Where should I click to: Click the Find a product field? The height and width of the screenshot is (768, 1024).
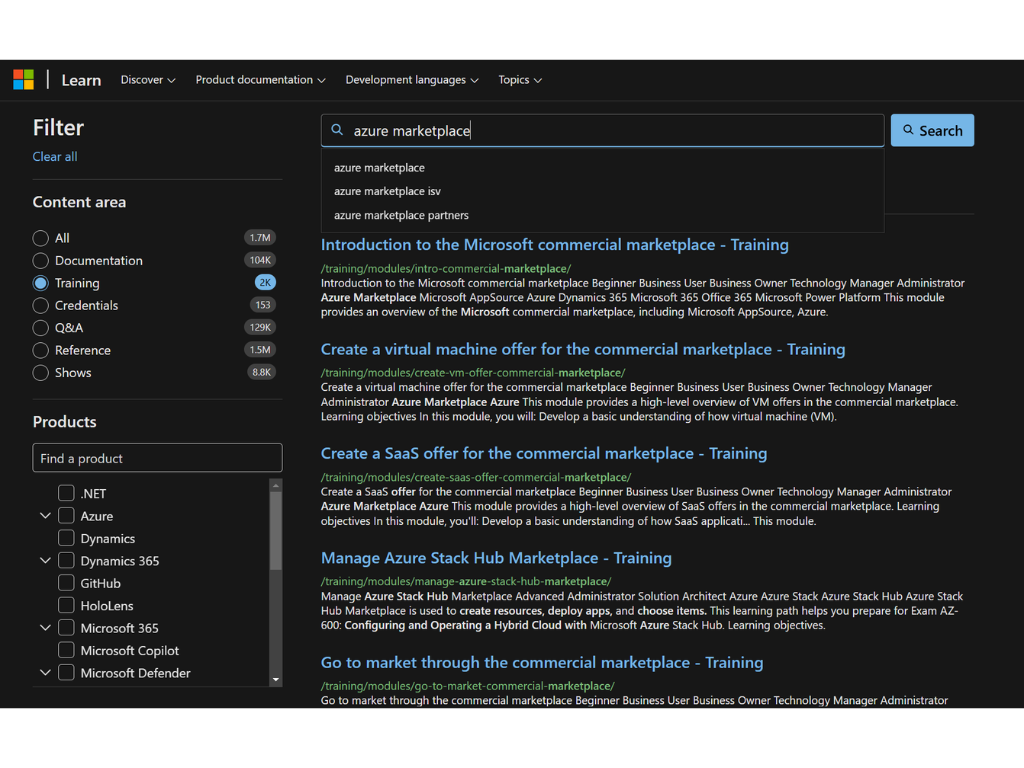[157, 458]
